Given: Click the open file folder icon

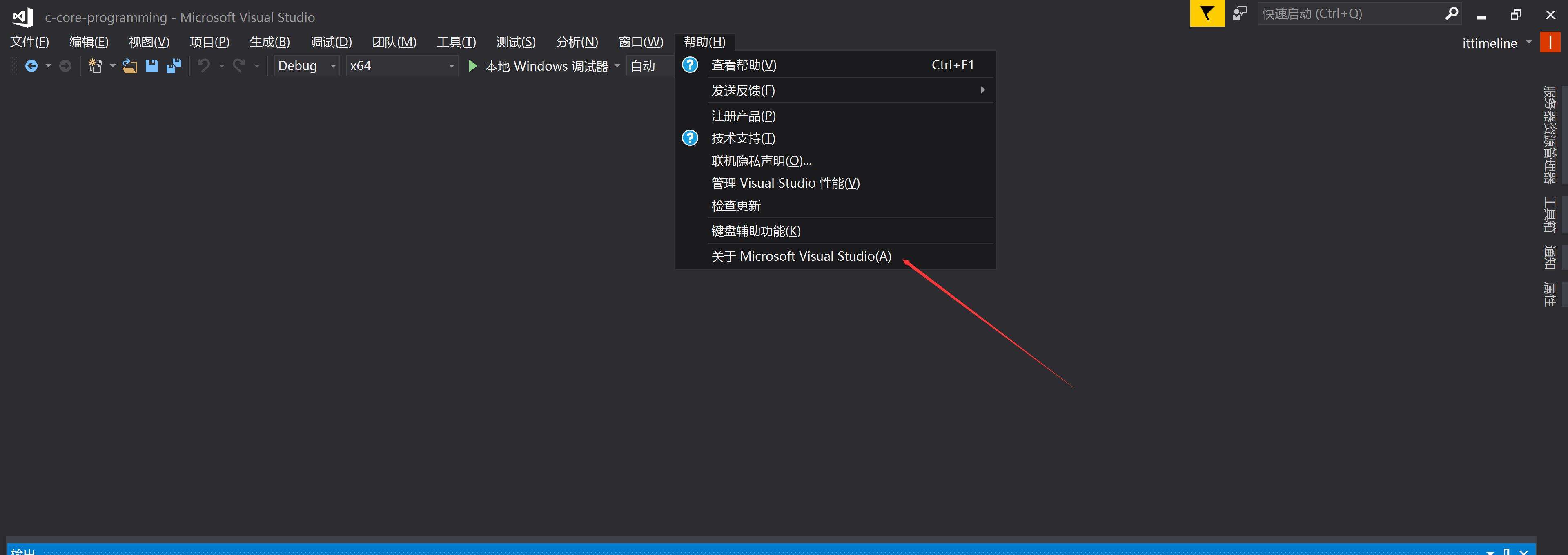Looking at the screenshot, I should pyautogui.click(x=129, y=66).
